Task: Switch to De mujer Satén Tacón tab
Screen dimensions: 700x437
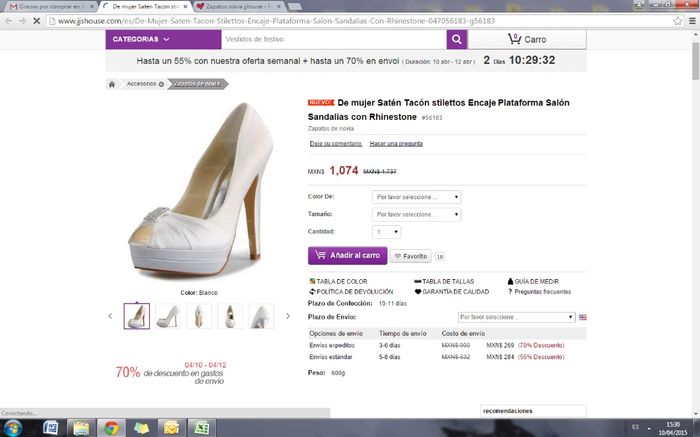Action: coord(145,7)
